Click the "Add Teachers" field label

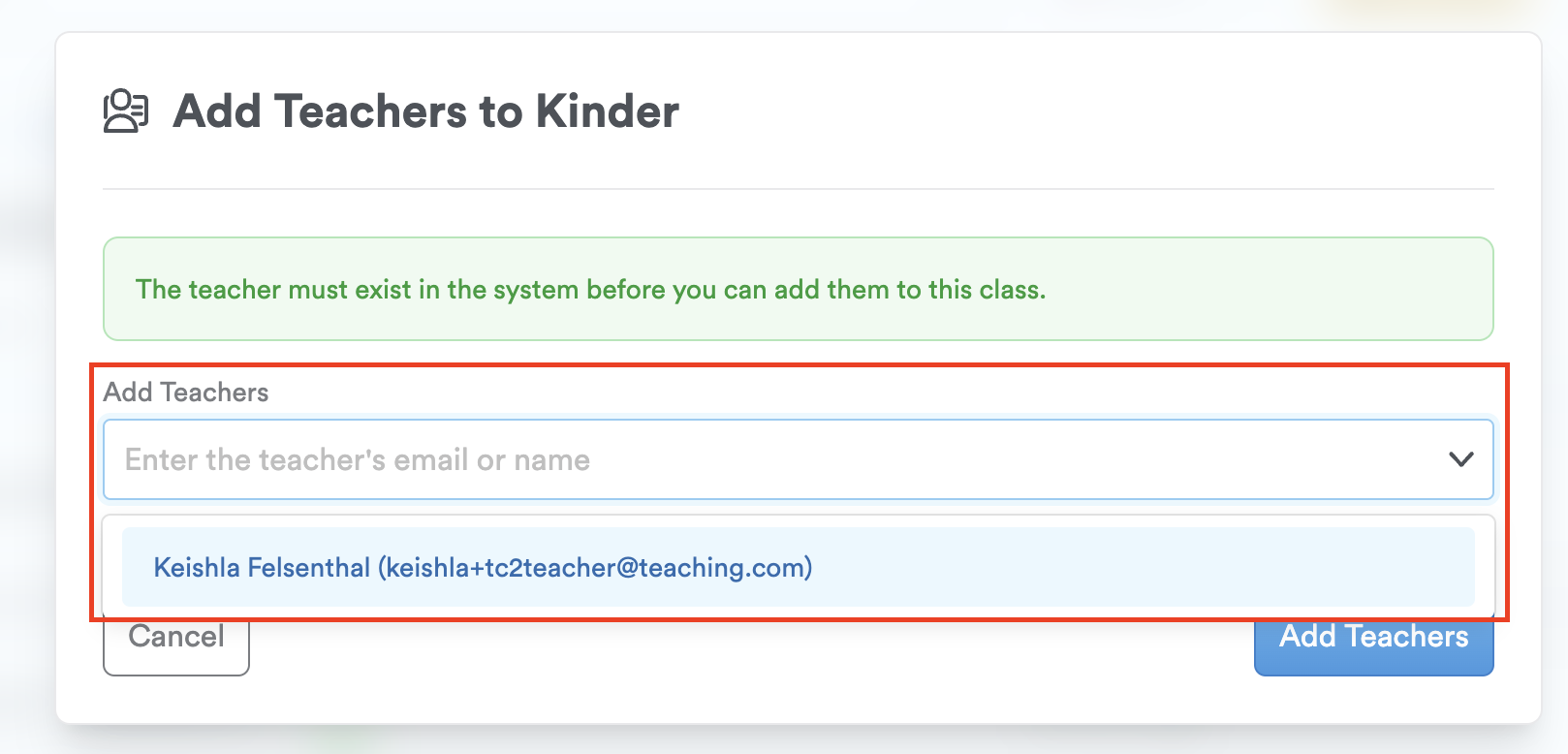(186, 393)
